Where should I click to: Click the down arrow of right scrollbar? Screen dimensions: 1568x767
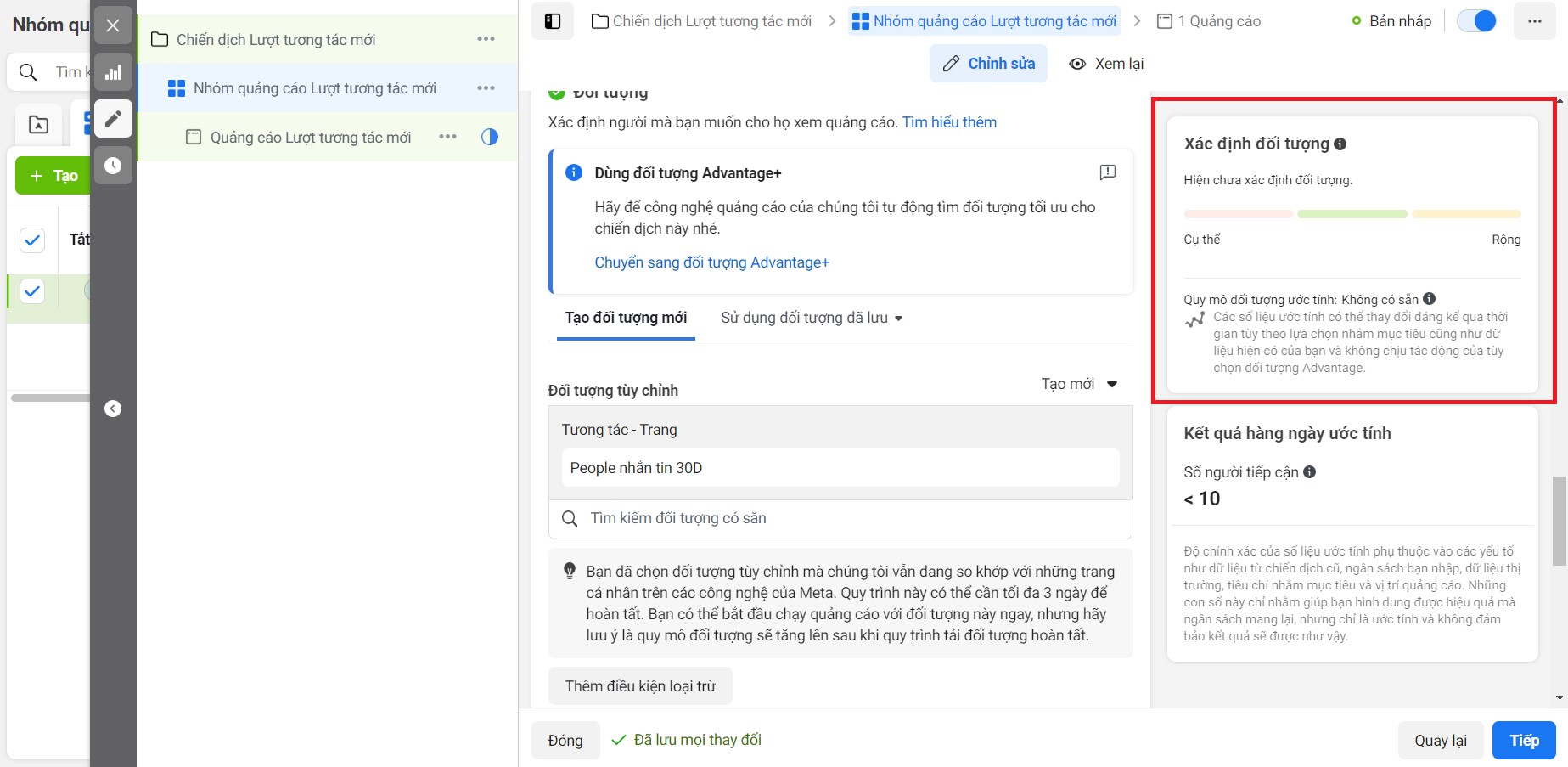pos(1560,698)
